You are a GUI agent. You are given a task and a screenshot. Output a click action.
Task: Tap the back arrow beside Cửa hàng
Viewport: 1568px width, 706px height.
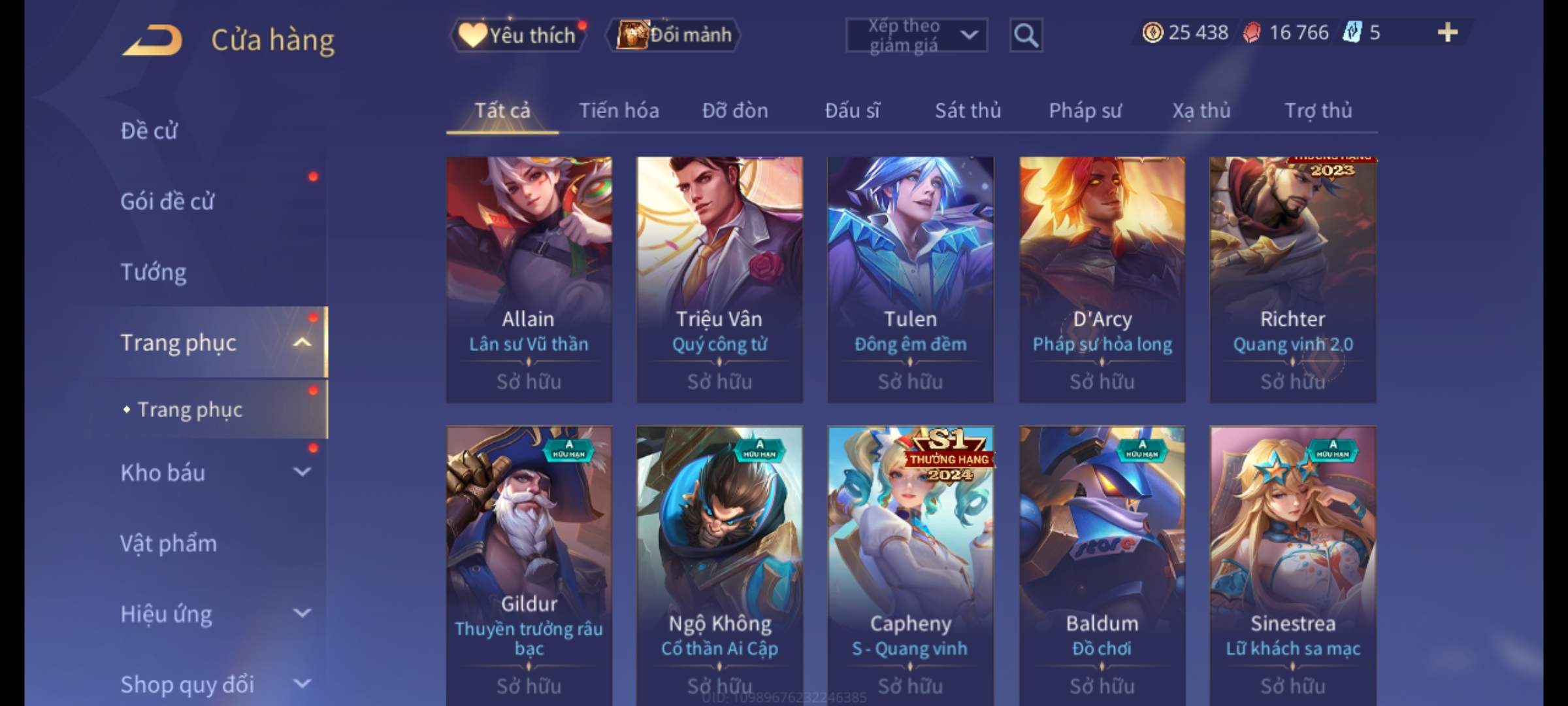click(152, 40)
